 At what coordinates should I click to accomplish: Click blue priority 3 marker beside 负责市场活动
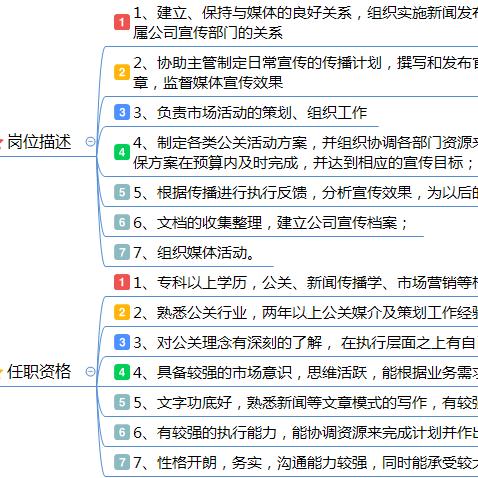122,112
